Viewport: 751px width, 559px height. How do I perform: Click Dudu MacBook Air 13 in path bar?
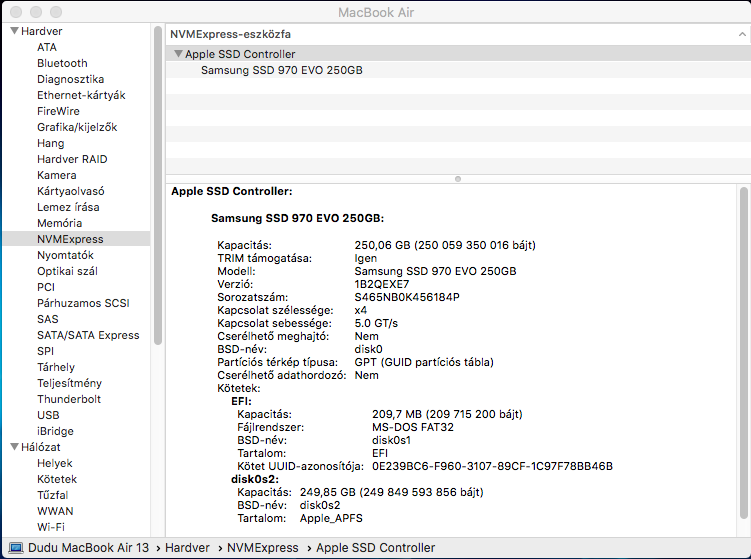point(88,548)
